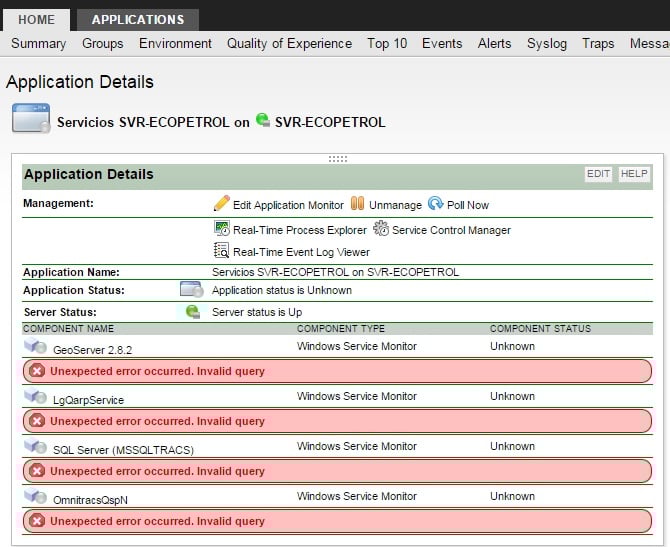The width and height of the screenshot is (670, 547).
Task: Click the COMPONENT STATUS column header
Action: pos(541,329)
